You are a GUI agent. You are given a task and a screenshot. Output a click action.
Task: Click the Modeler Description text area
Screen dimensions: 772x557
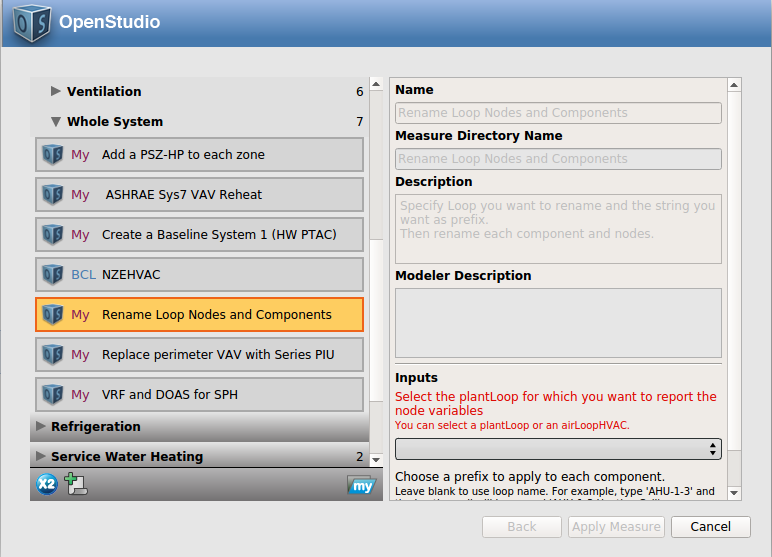coord(558,323)
